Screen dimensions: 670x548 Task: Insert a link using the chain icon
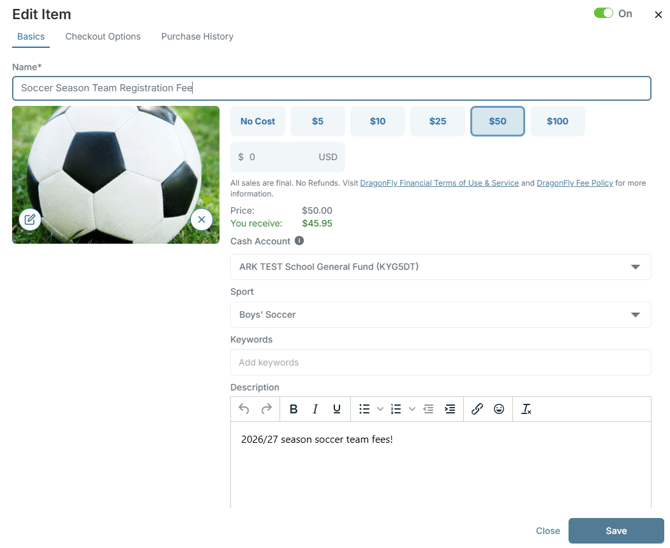(477, 409)
